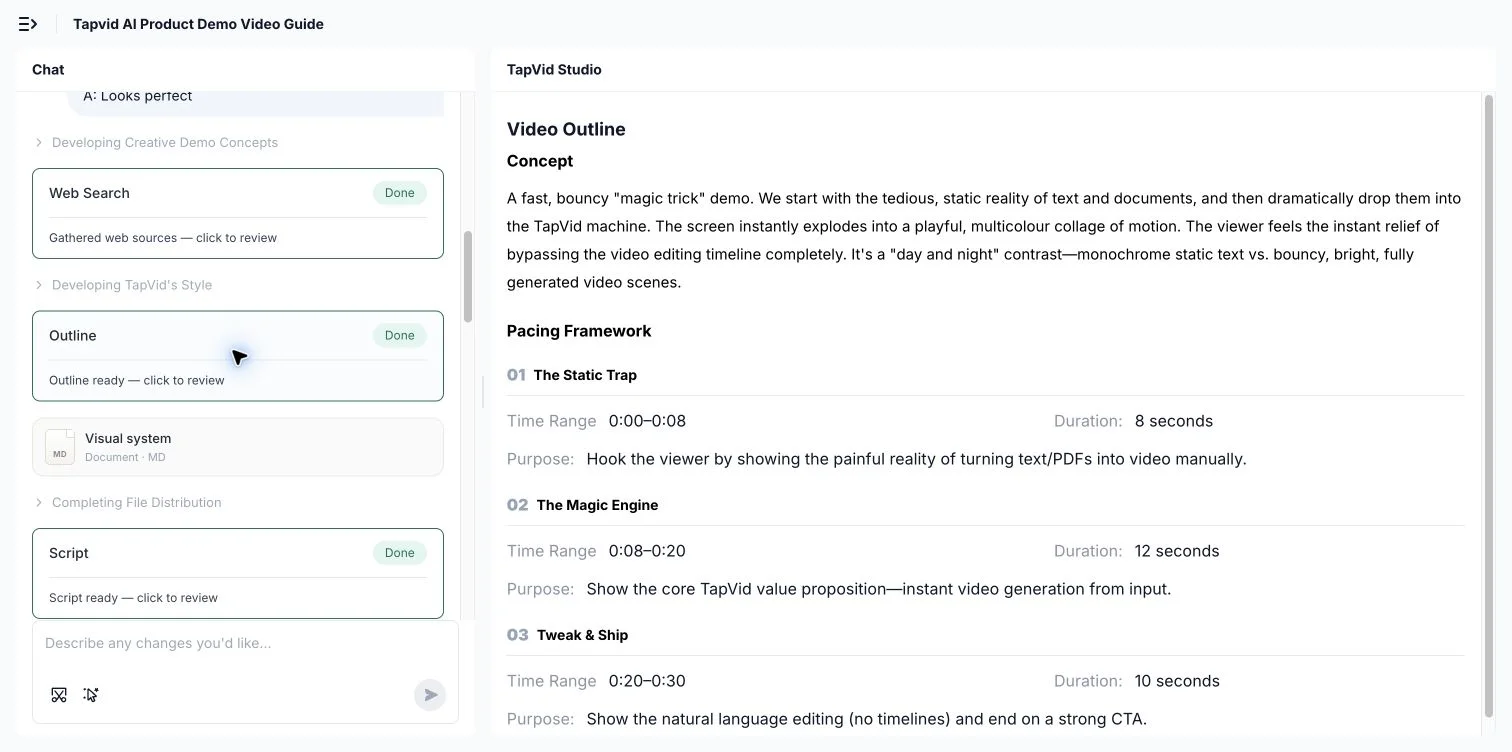Click the concept description paragraph
The image size is (1512, 752).
(x=984, y=240)
